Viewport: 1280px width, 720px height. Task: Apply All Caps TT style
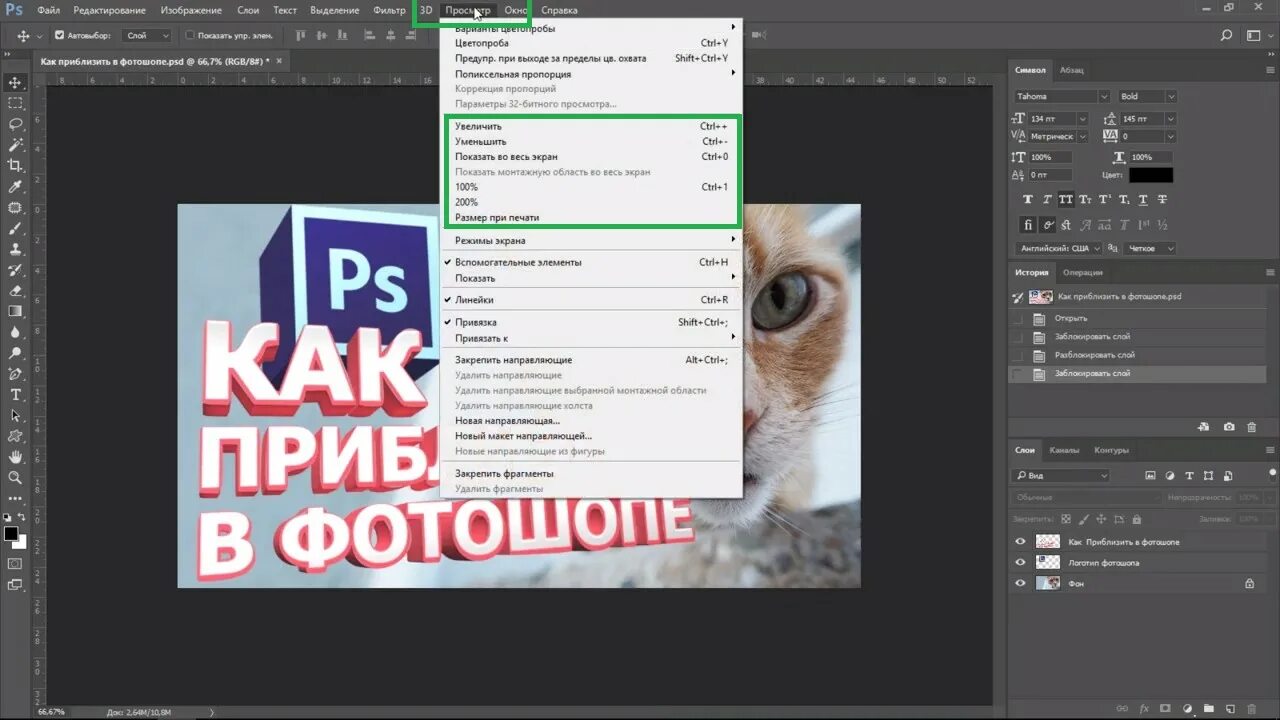(1066, 199)
